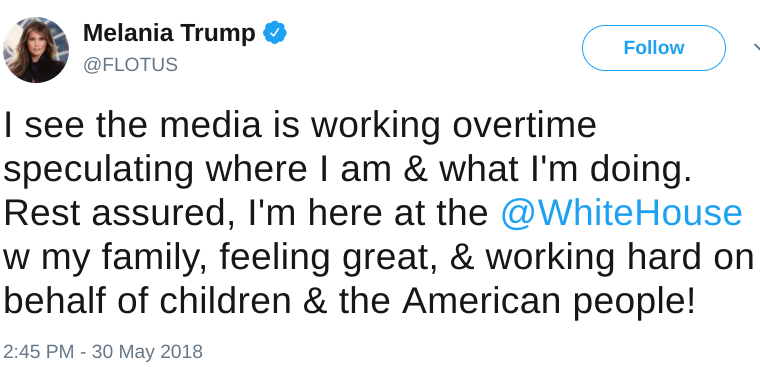Open the @WhiteHouse mention link
Viewport: 760px width, 367px height.
(621, 213)
